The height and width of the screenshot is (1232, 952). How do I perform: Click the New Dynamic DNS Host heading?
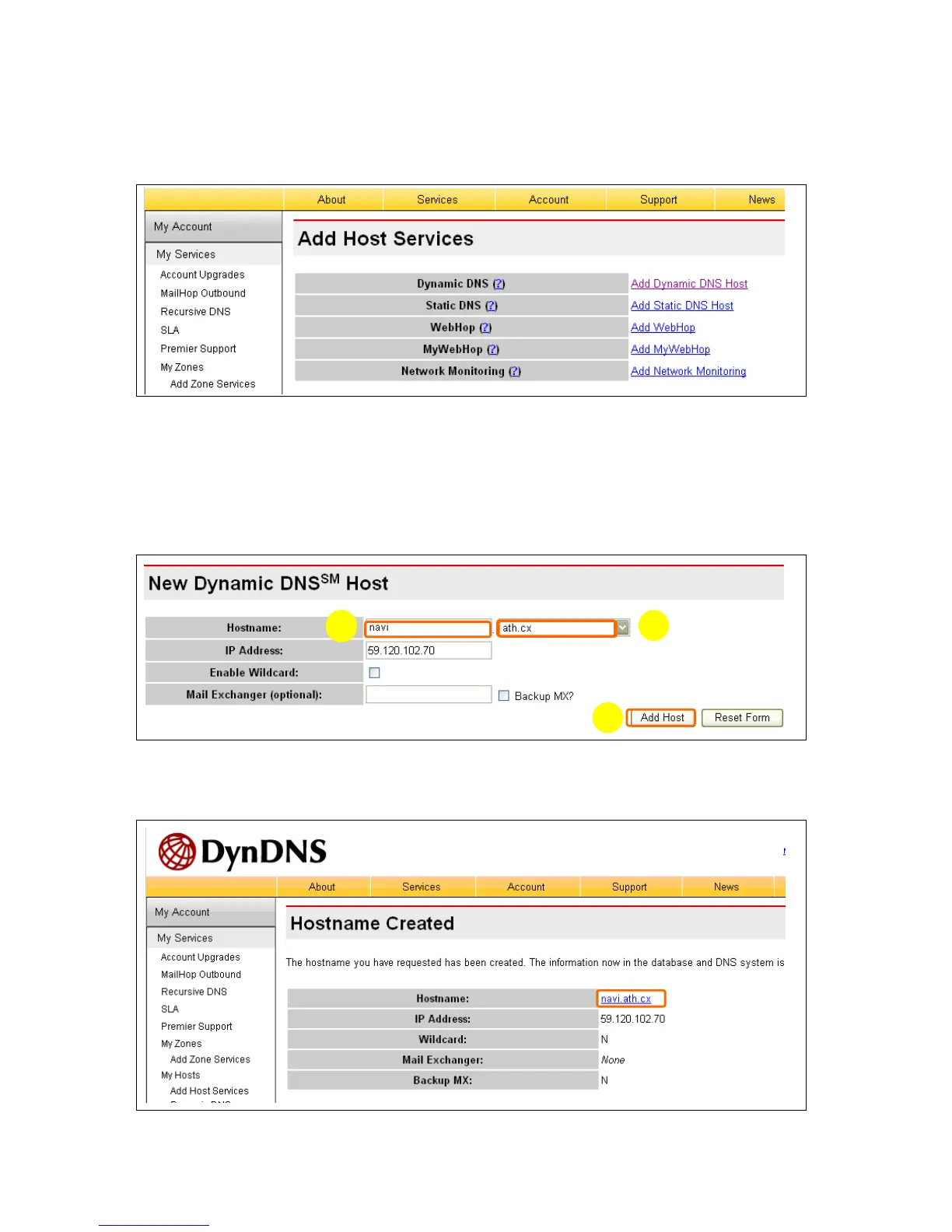coord(268,583)
